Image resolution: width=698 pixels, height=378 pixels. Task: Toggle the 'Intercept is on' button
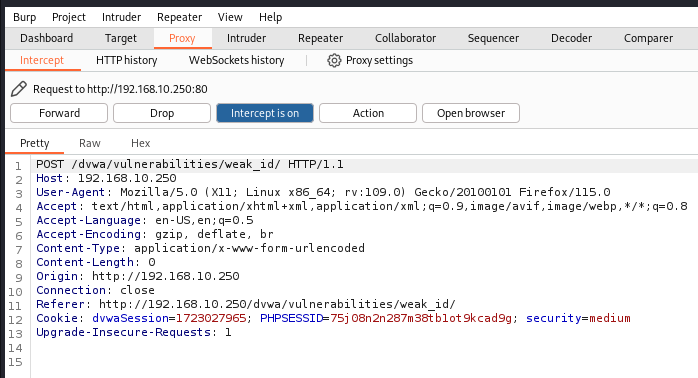click(x=265, y=113)
